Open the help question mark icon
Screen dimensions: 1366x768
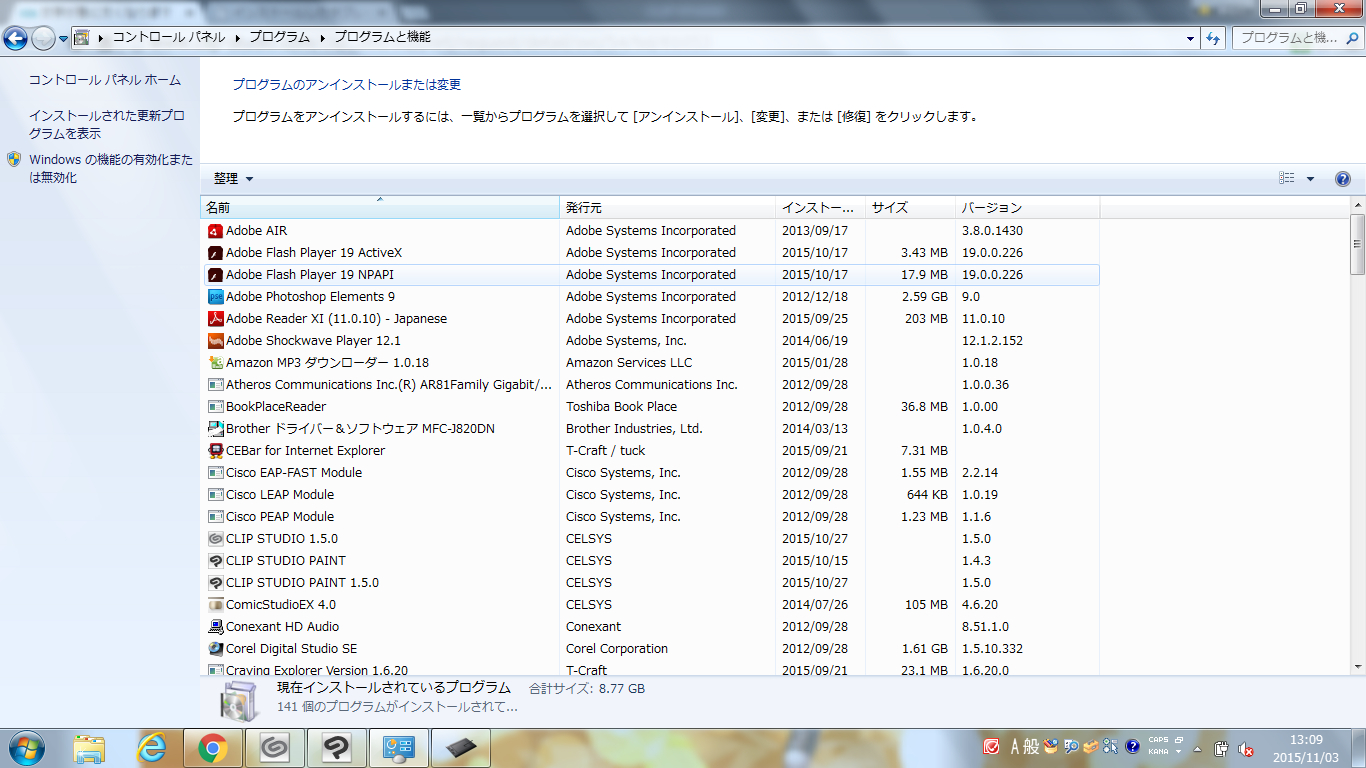click(1343, 179)
